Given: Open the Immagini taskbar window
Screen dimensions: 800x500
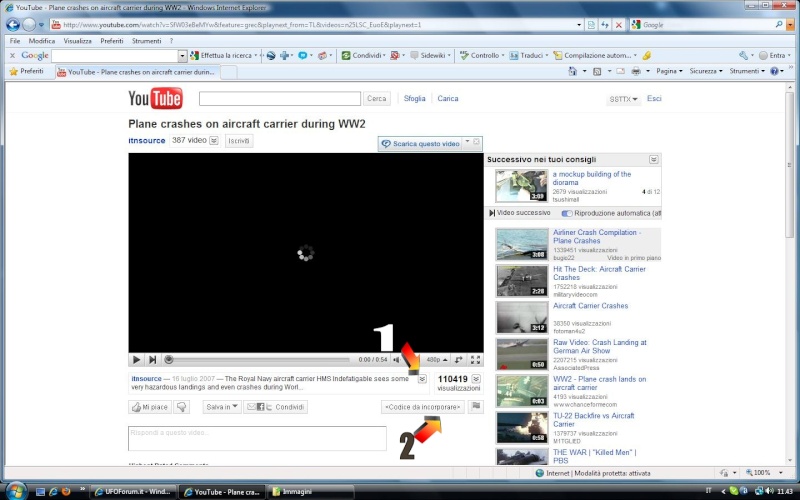Looking at the screenshot, I should click(310, 492).
